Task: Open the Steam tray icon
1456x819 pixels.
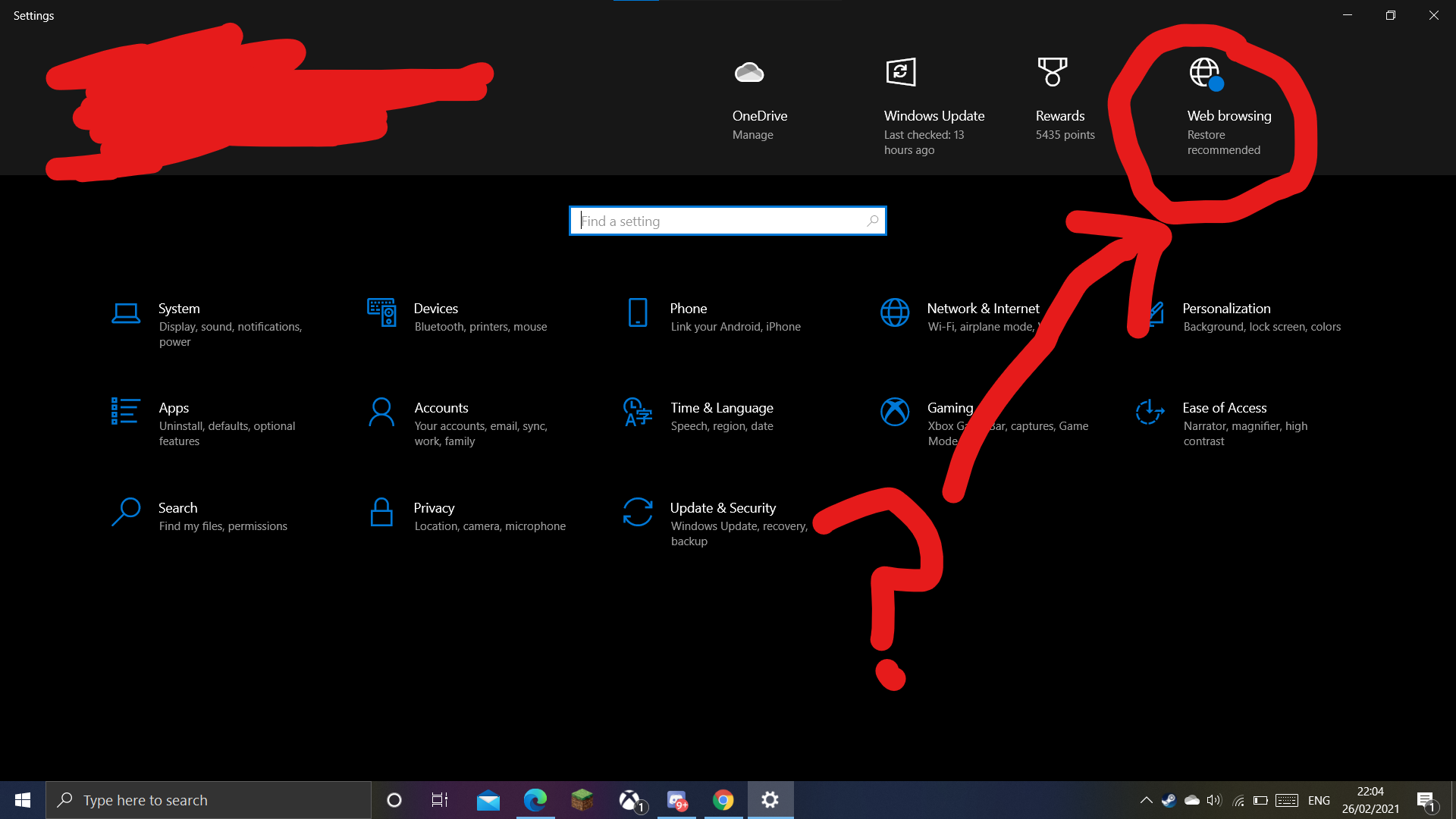Action: tap(1169, 800)
